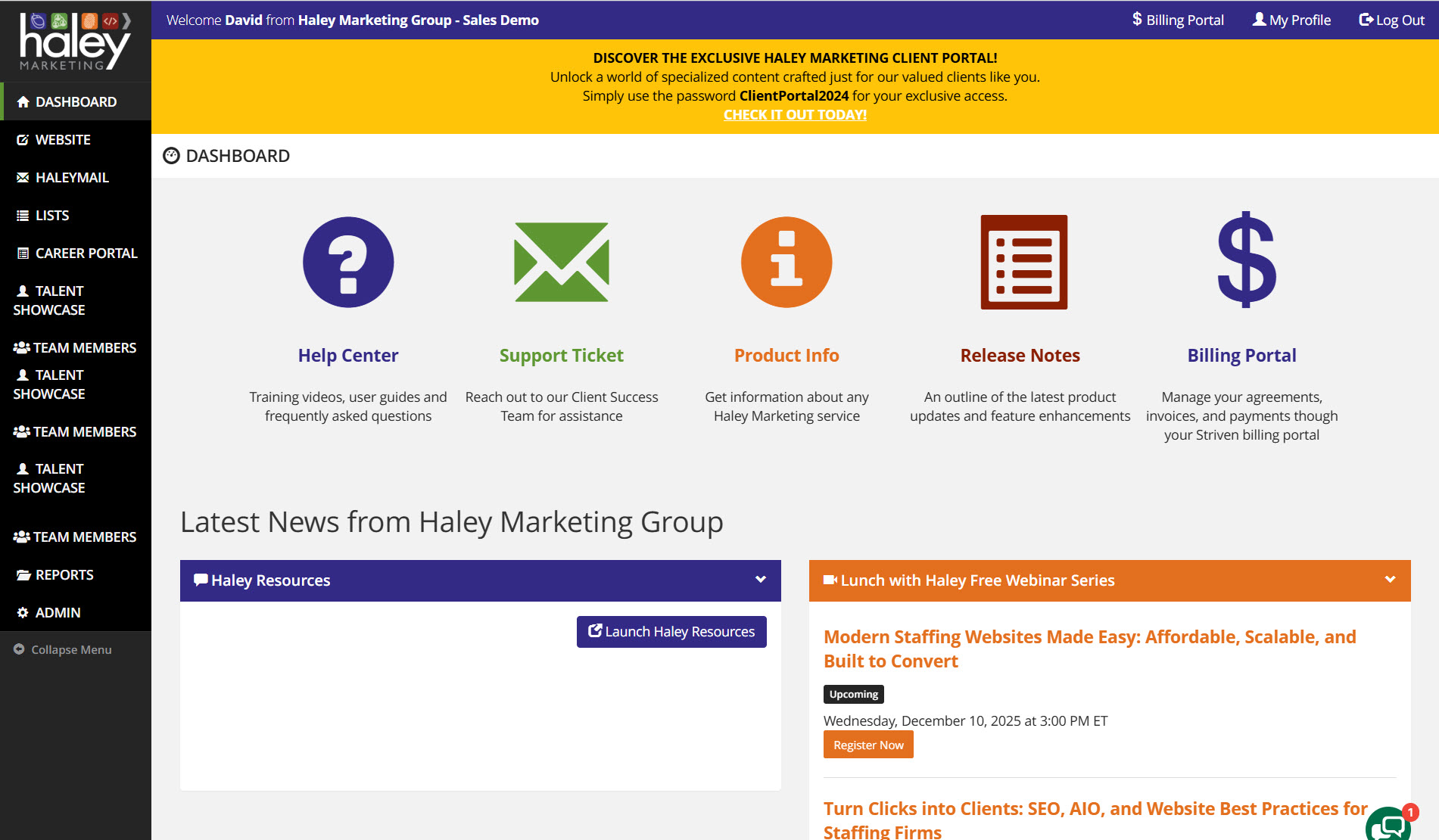Click the large Billing Portal dollar icon
Viewport: 1439px width, 840px height.
click(x=1246, y=260)
